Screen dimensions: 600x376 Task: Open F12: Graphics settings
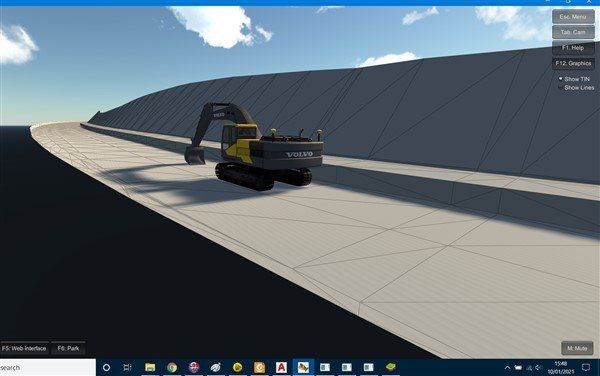click(x=573, y=63)
